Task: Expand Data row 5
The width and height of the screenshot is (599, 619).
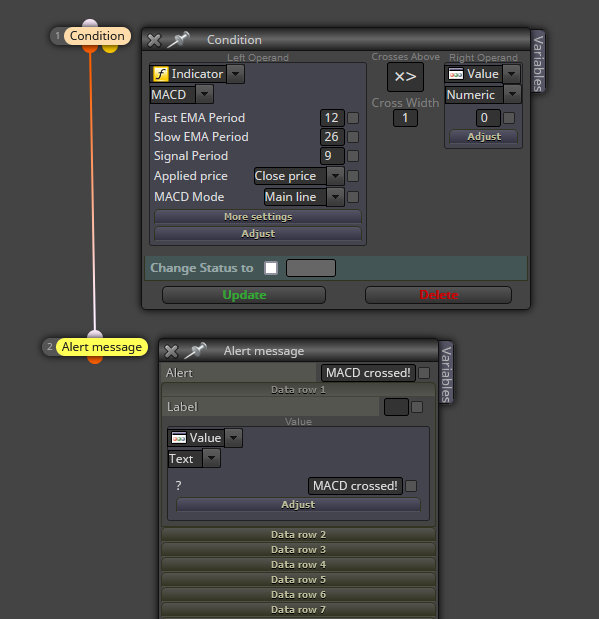Action: (298, 580)
